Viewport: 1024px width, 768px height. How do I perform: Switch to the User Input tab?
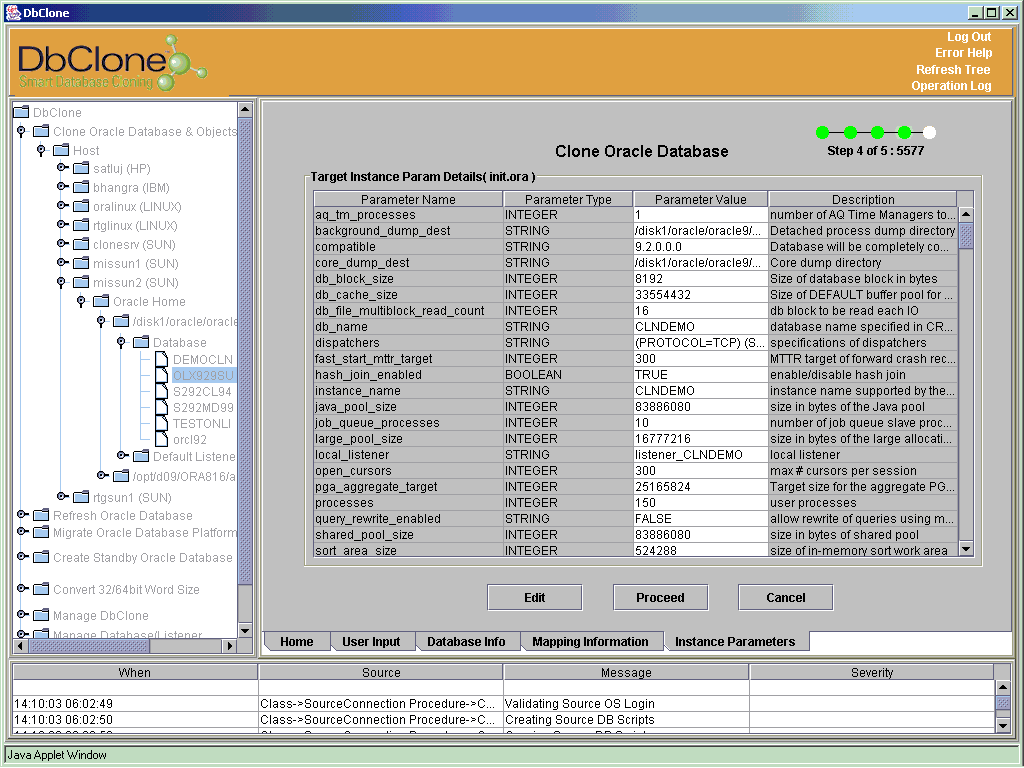[371, 642]
